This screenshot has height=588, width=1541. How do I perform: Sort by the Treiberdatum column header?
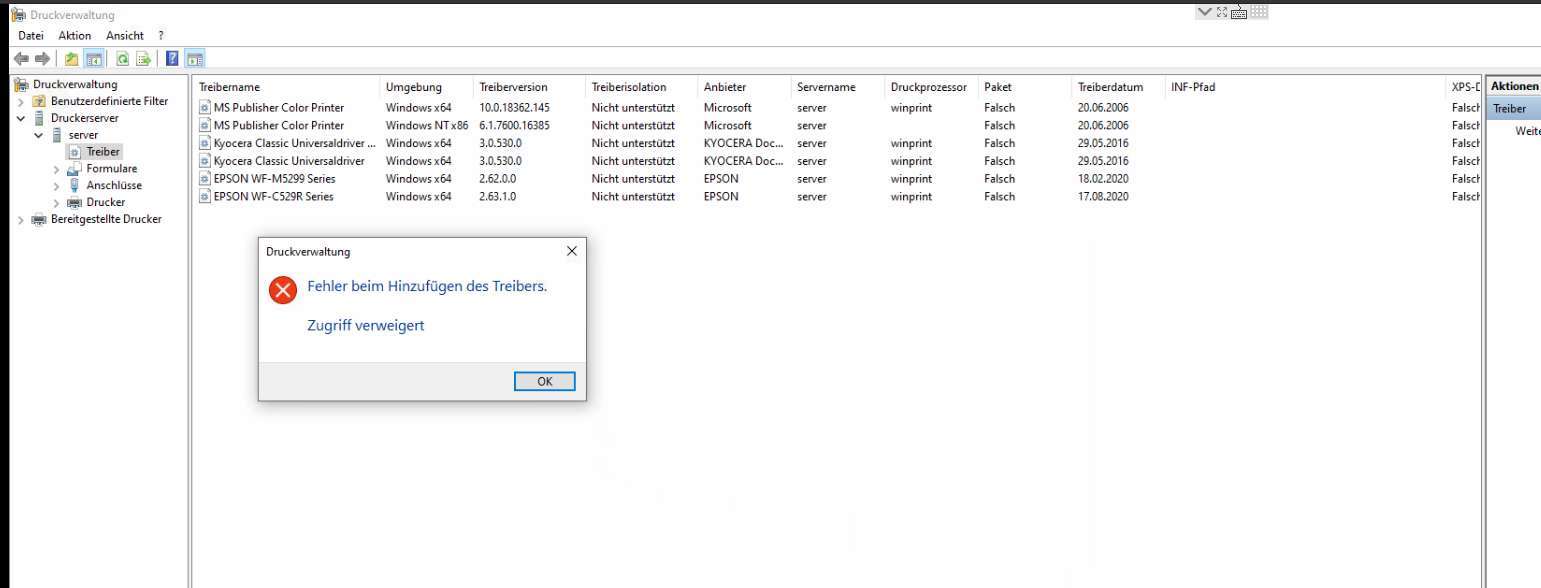coord(1119,87)
